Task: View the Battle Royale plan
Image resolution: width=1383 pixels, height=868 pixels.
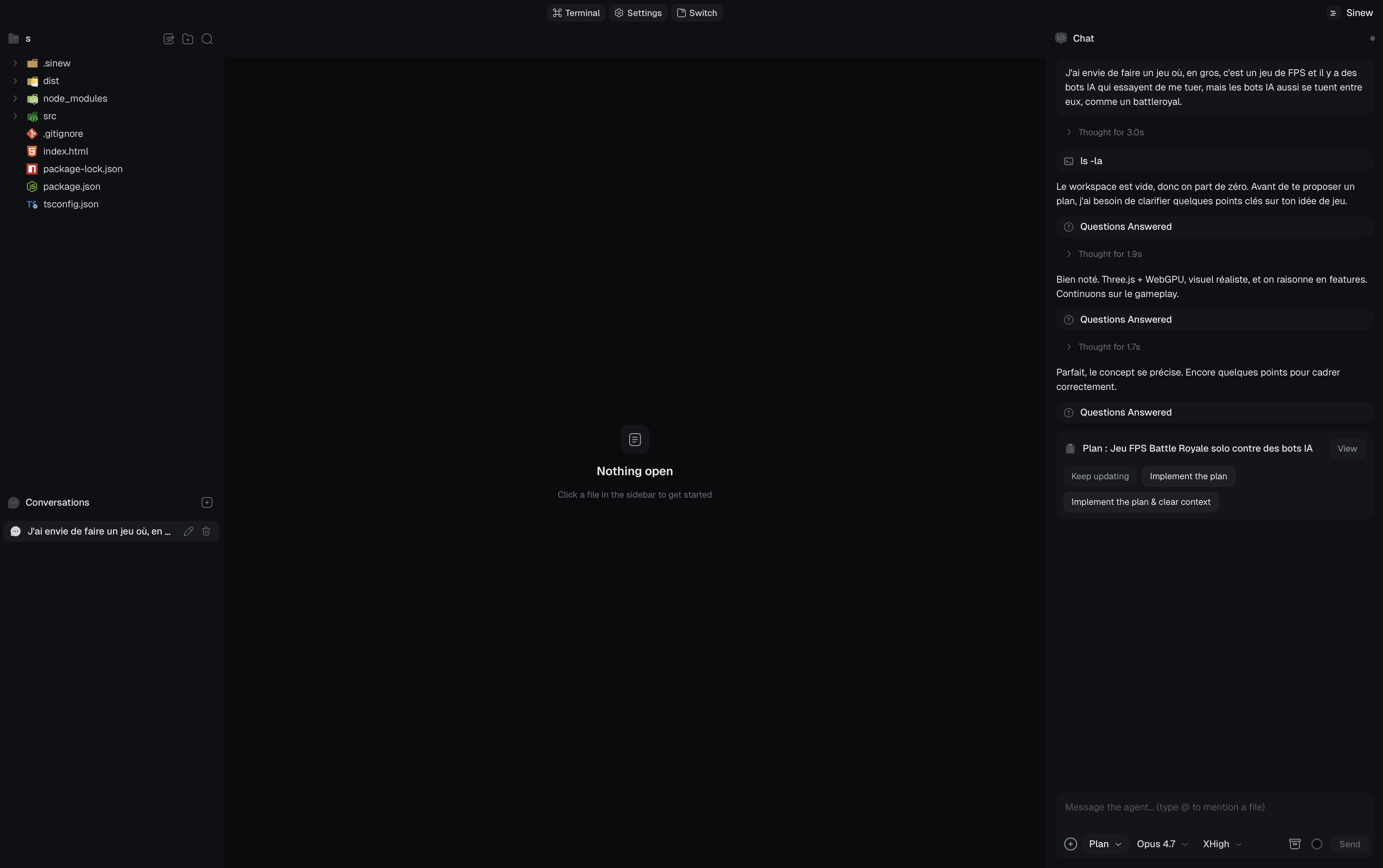Action: click(1347, 449)
